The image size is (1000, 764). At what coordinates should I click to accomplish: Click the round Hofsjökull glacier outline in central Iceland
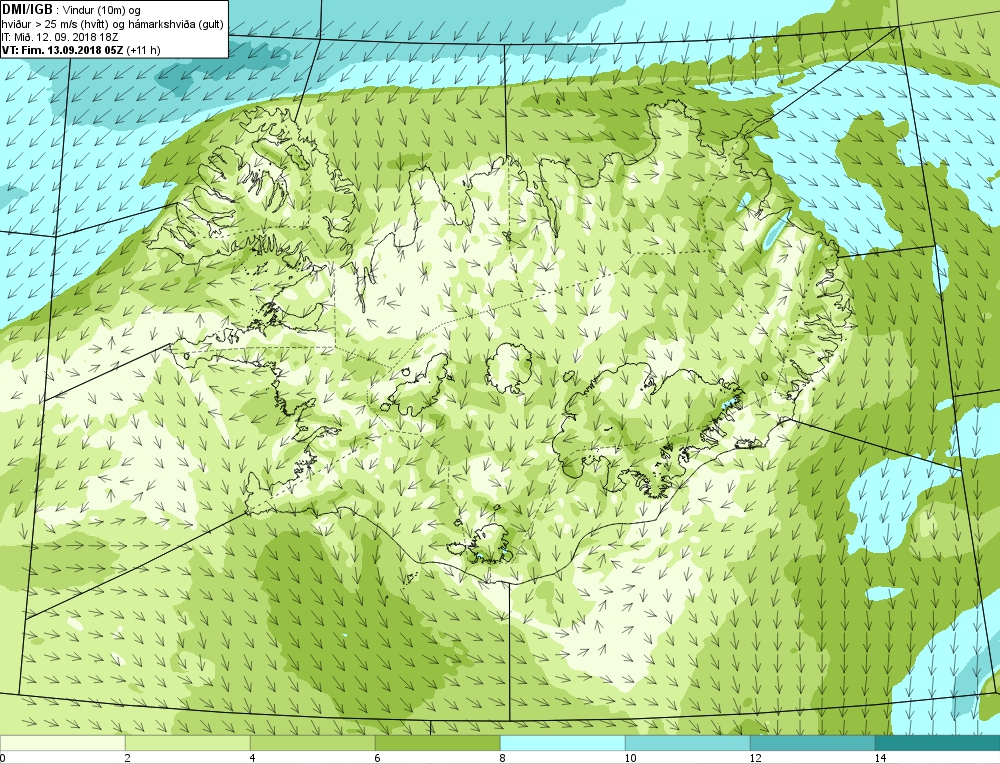509,367
